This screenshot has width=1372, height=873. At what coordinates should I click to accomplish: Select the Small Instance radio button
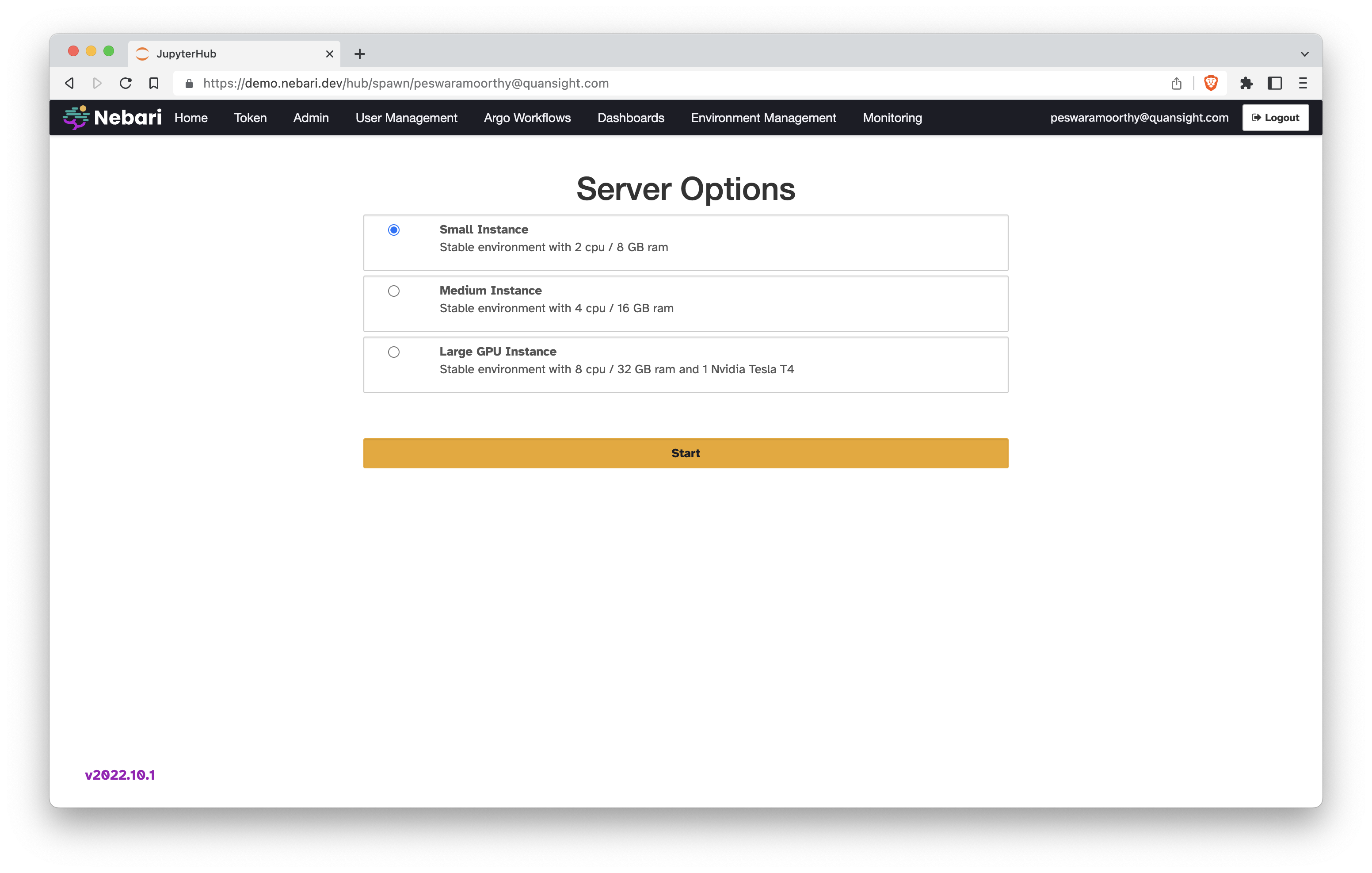pos(394,230)
